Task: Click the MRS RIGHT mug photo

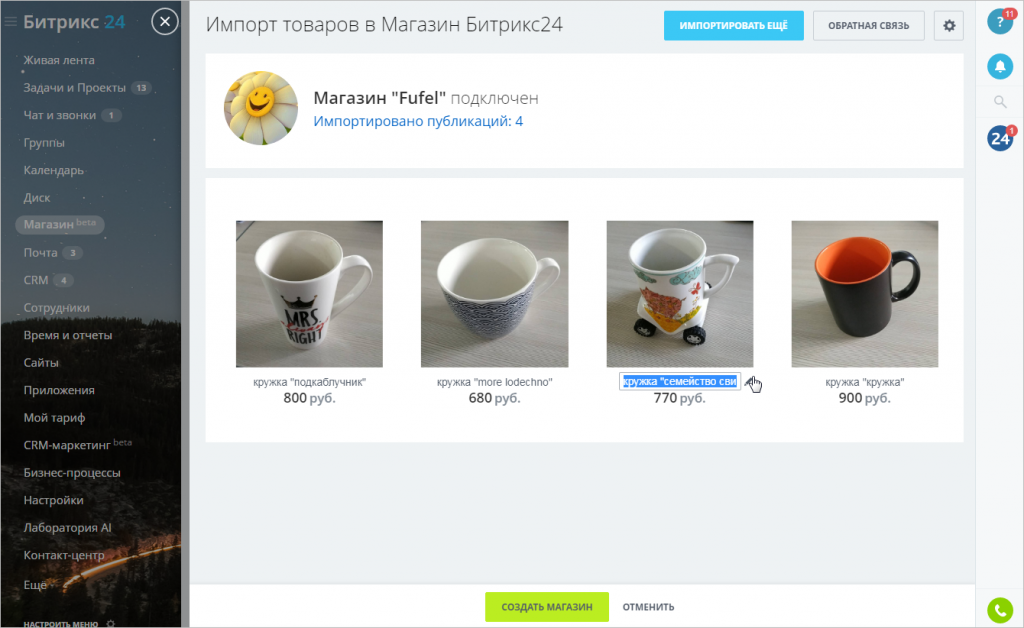Action: pos(309,294)
